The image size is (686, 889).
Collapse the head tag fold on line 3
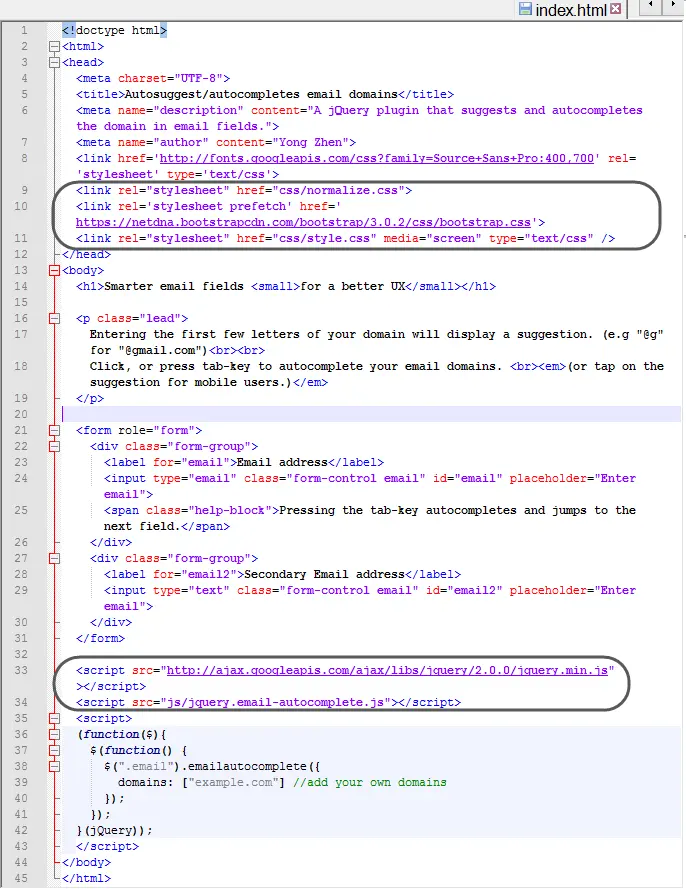coord(54,62)
